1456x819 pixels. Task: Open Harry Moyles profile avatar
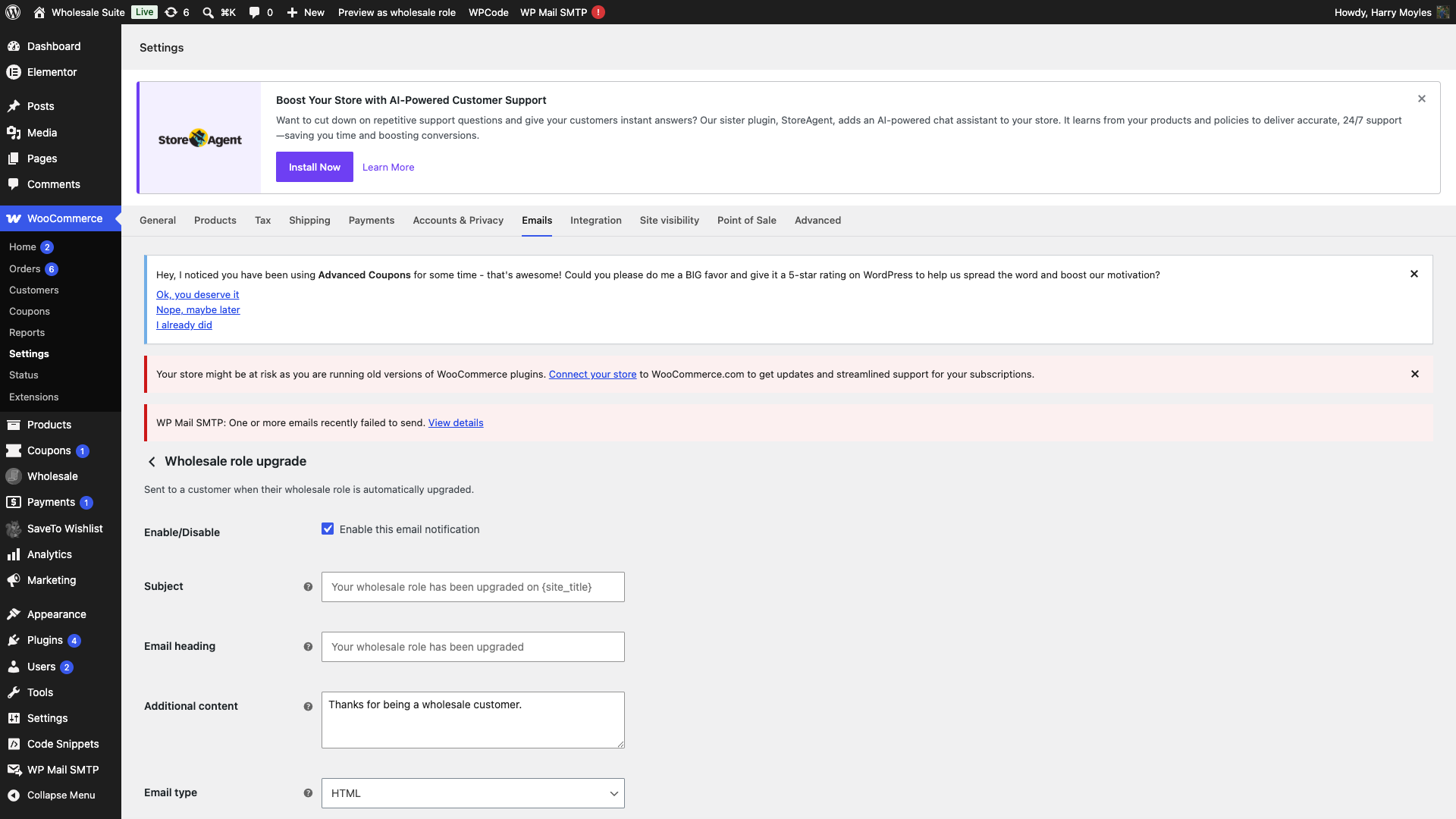pos(1443,12)
